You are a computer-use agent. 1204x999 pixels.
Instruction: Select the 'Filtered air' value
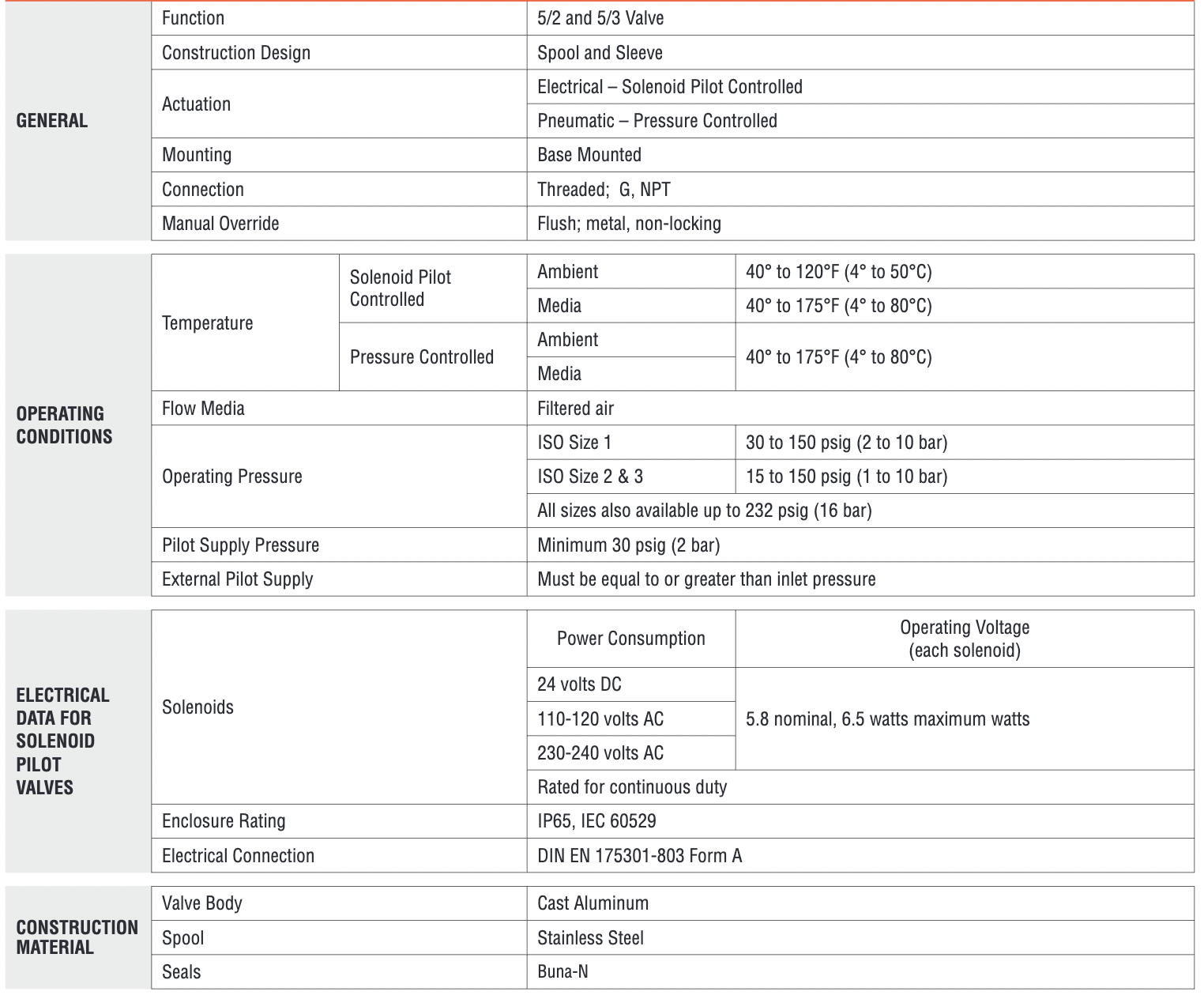tap(575, 409)
